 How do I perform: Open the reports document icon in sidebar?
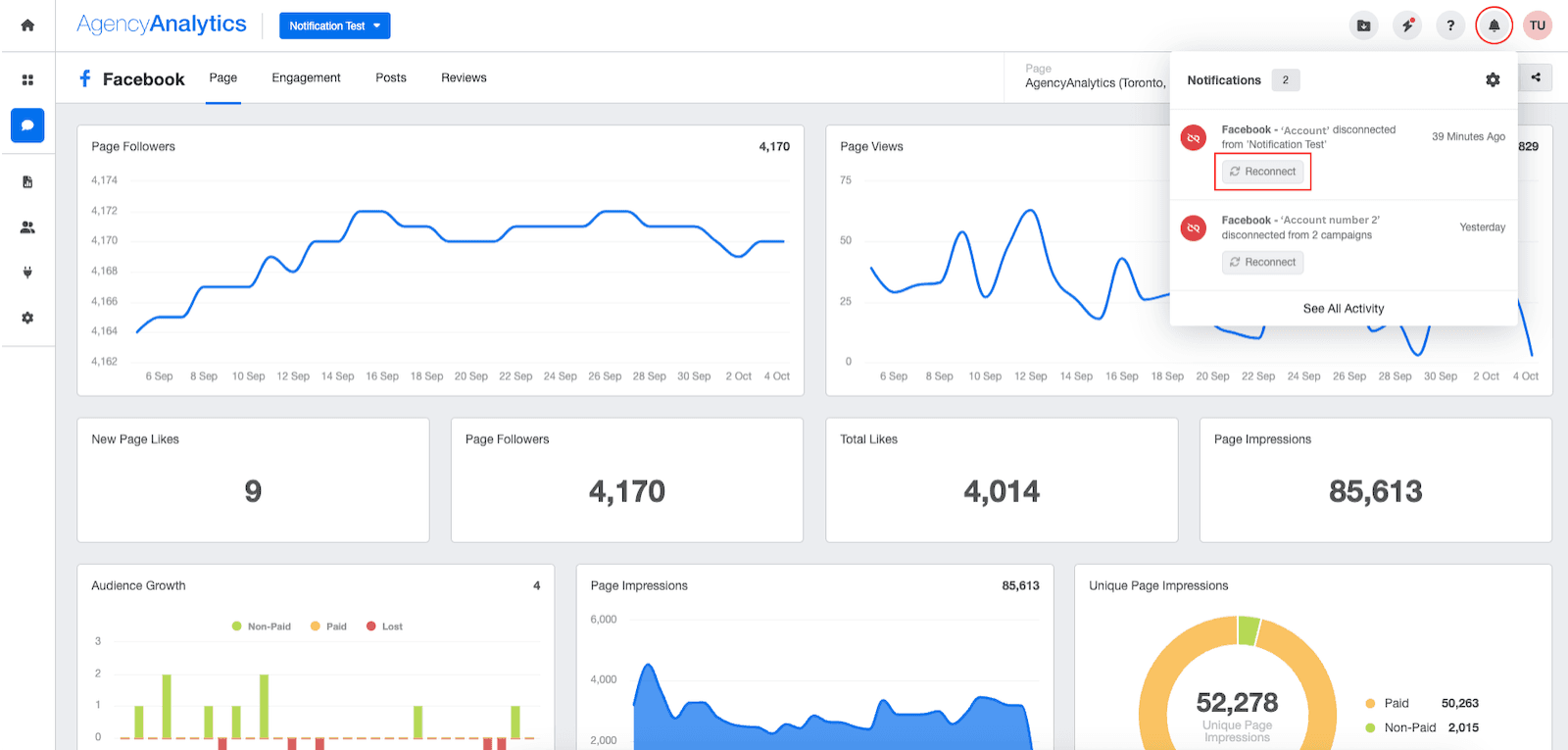click(x=27, y=182)
